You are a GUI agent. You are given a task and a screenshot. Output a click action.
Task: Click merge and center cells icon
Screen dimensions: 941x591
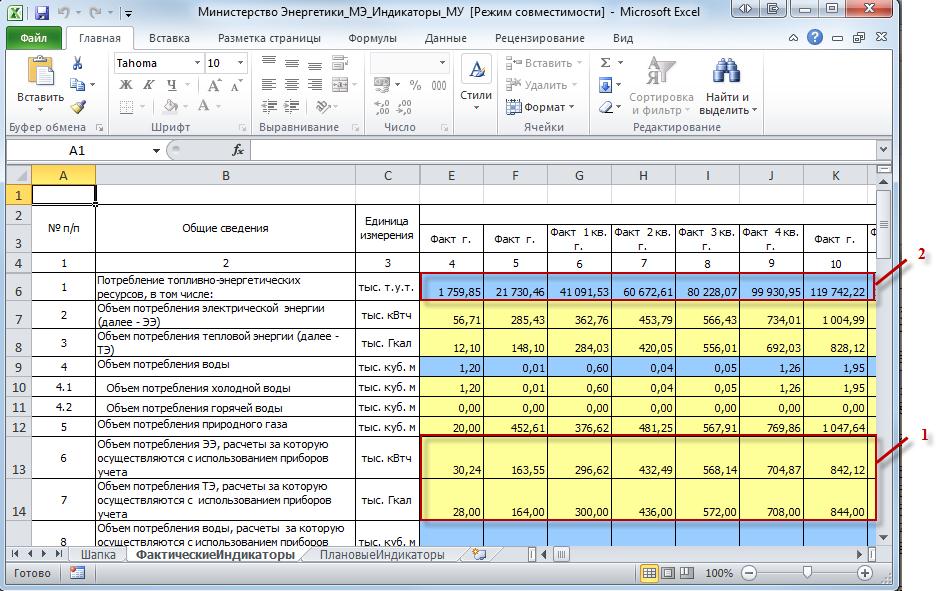pos(340,85)
